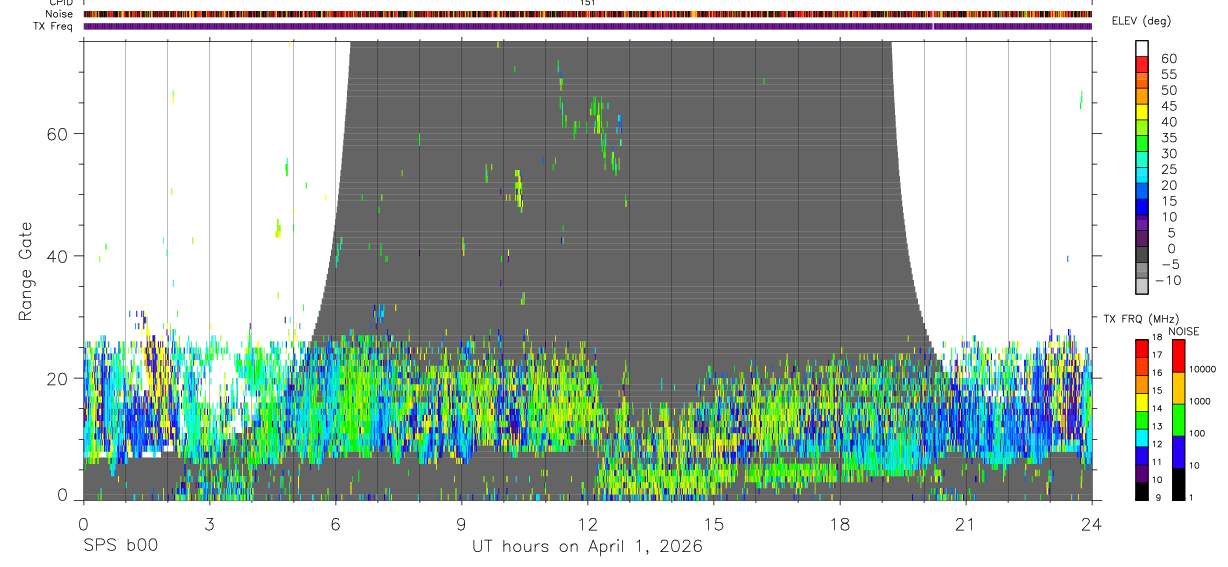Image resolution: width=1228 pixels, height=567 pixels.
Task: Click the '10000' value on the NOISE legend
Action: click(x=1201, y=369)
